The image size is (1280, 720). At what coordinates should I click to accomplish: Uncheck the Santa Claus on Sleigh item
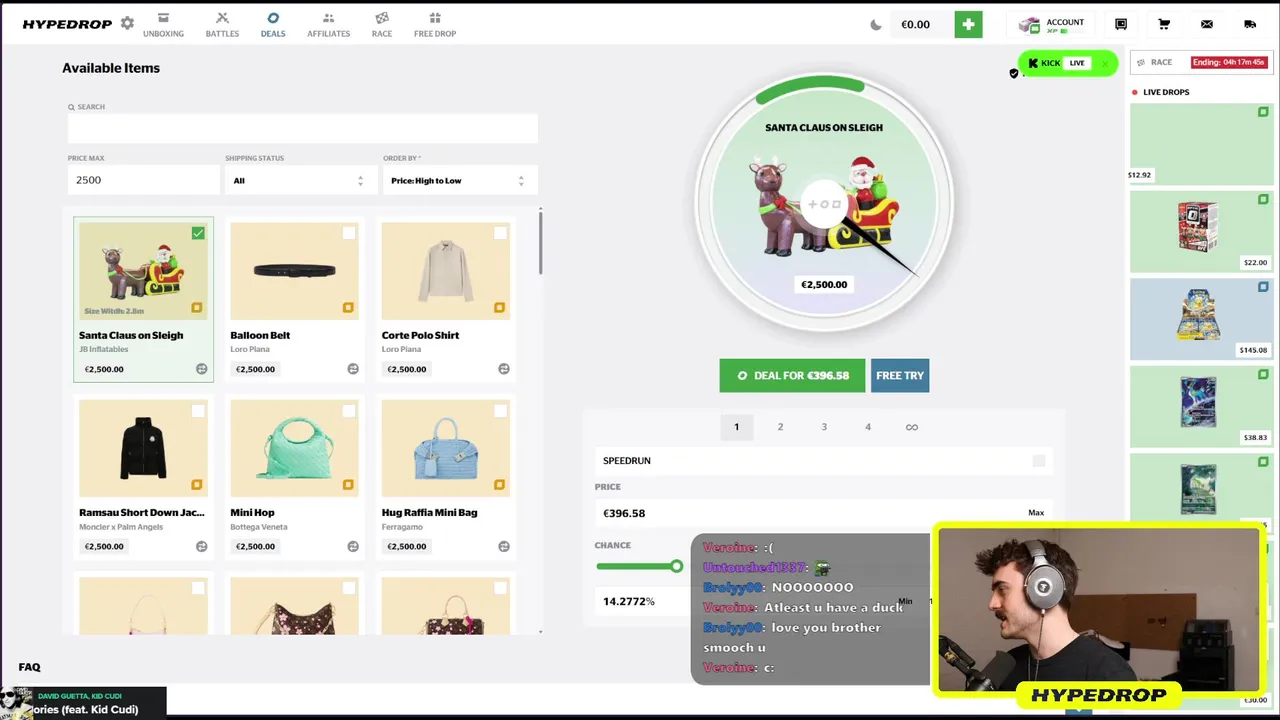coord(198,233)
